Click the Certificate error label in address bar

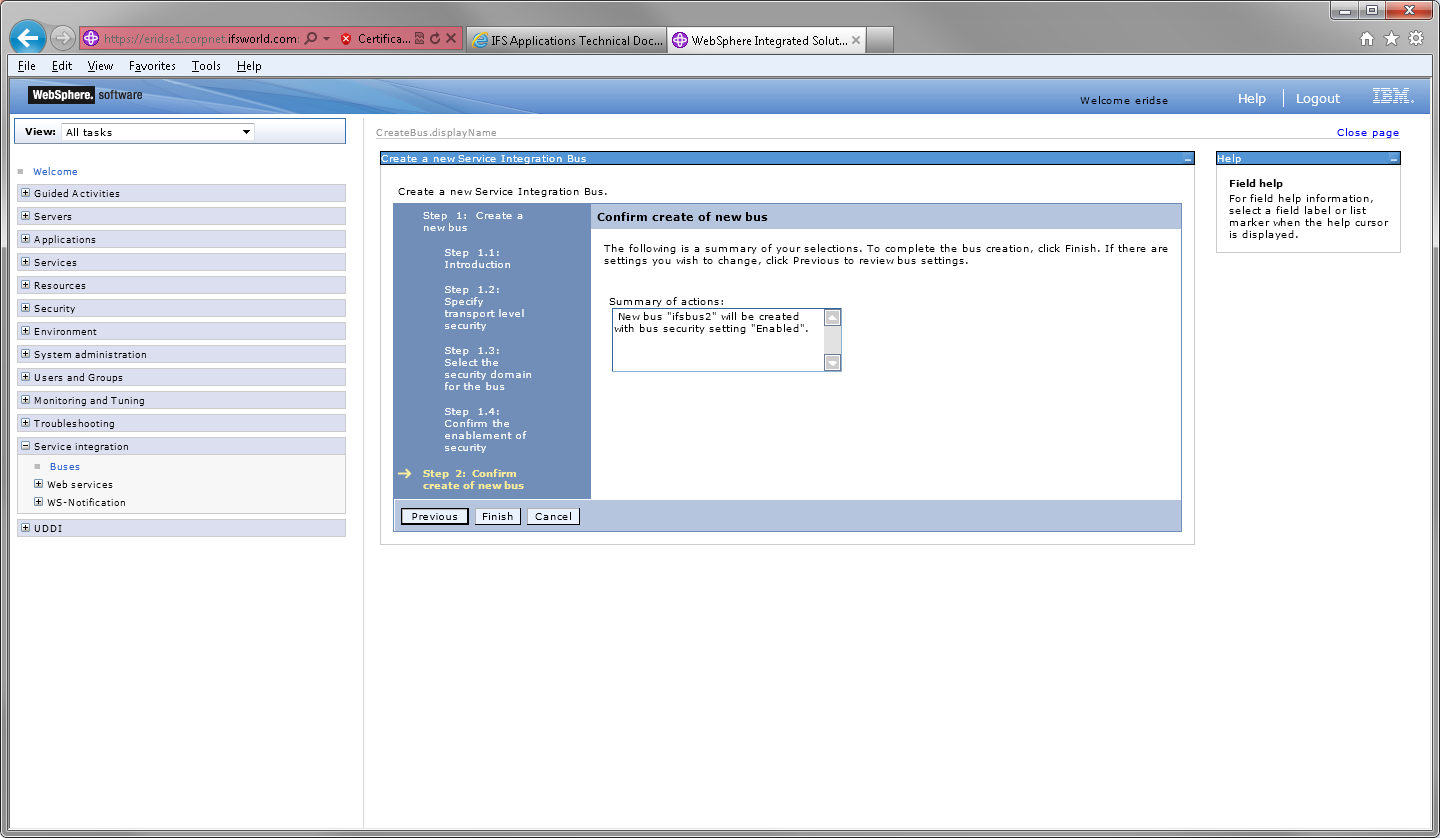pos(384,39)
